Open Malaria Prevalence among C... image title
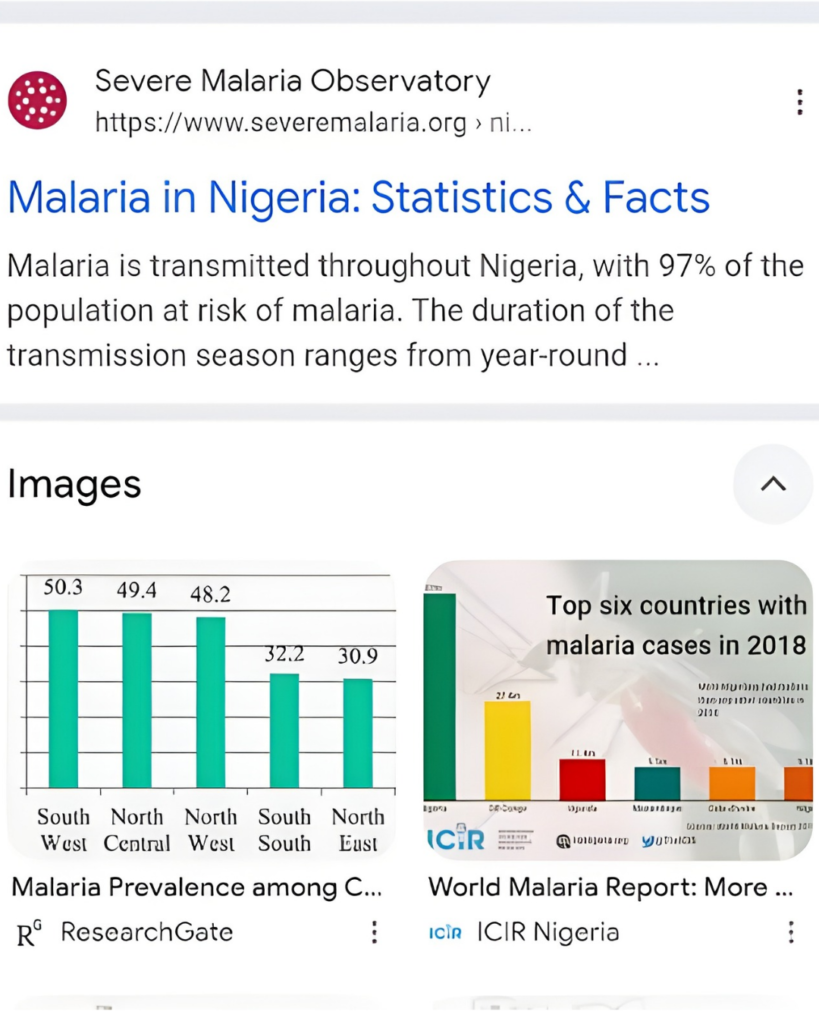The image size is (819, 1024). pos(197,888)
